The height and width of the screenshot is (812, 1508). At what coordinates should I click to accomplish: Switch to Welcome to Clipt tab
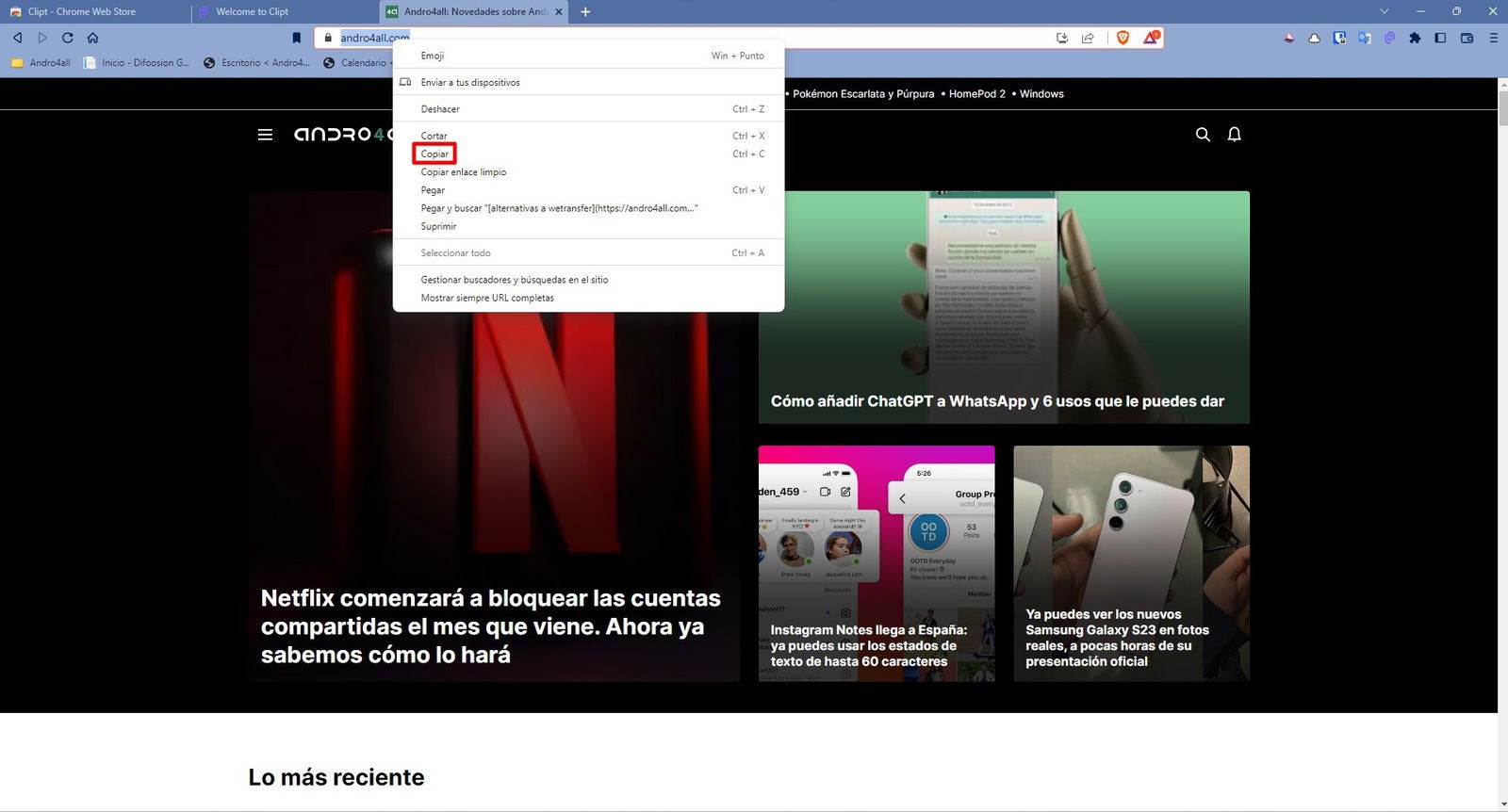pyautogui.click(x=252, y=11)
